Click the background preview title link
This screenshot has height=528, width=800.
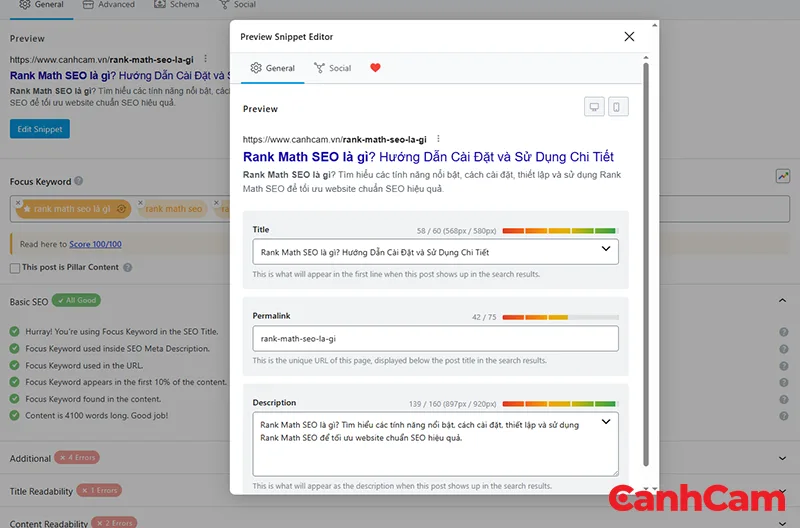tap(119, 76)
